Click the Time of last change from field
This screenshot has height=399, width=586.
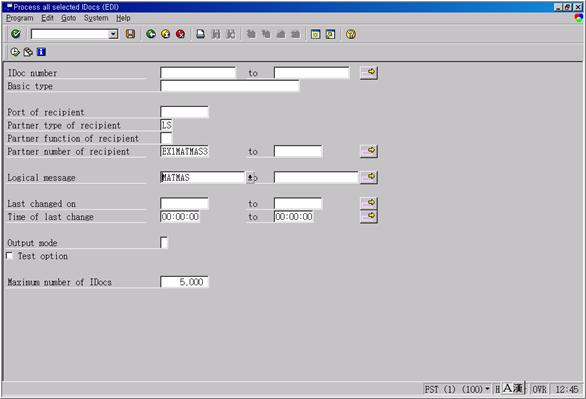coord(180,217)
